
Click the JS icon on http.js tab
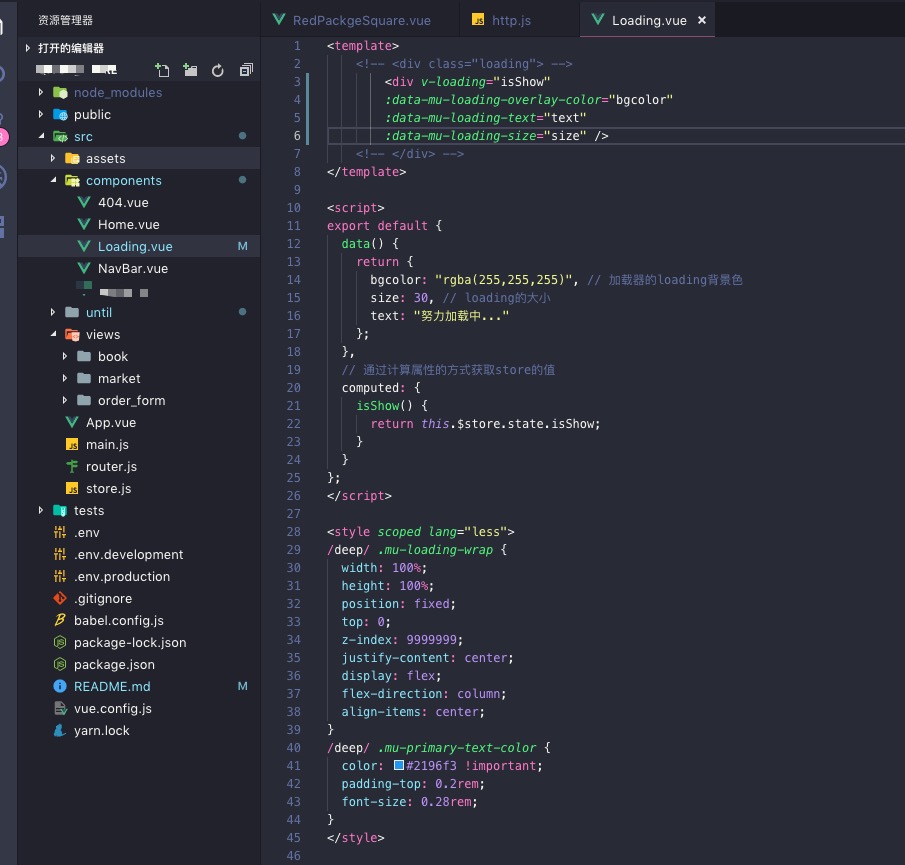(x=478, y=20)
